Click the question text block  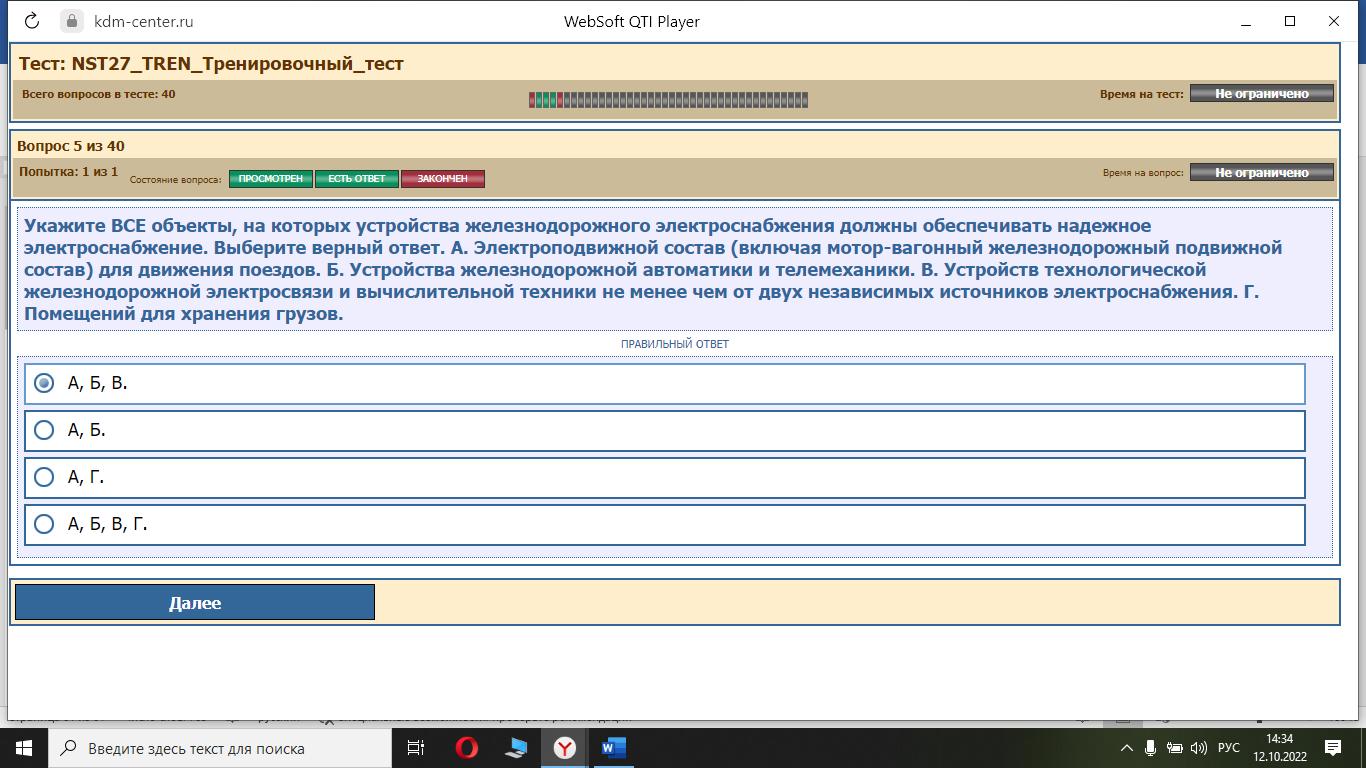click(x=675, y=269)
